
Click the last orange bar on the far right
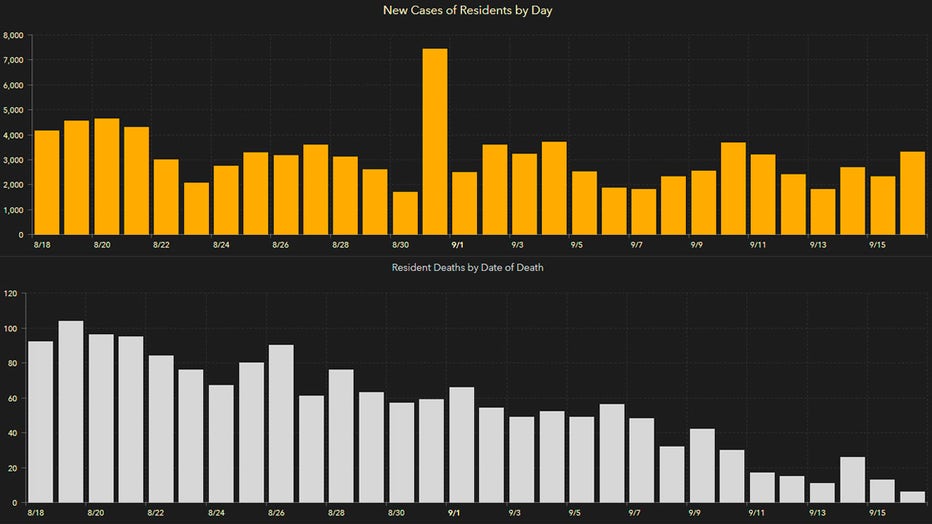pos(912,193)
